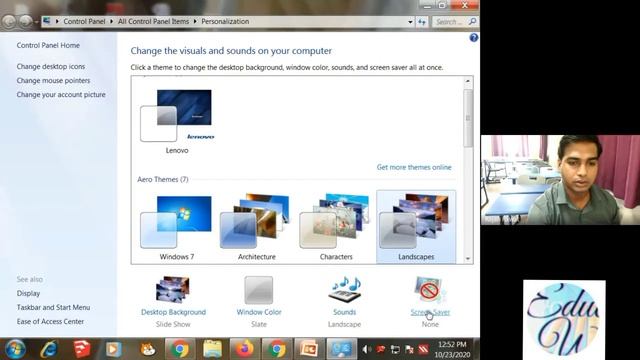Click the blue help question mark icon

(473, 38)
